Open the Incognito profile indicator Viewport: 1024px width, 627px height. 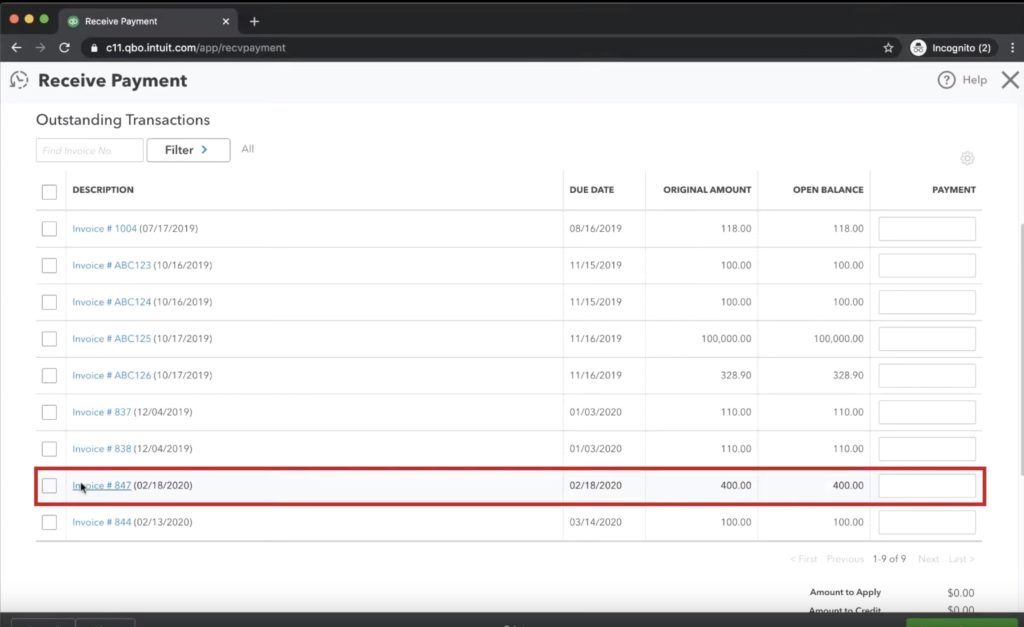pyautogui.click(x=952, y=48)
